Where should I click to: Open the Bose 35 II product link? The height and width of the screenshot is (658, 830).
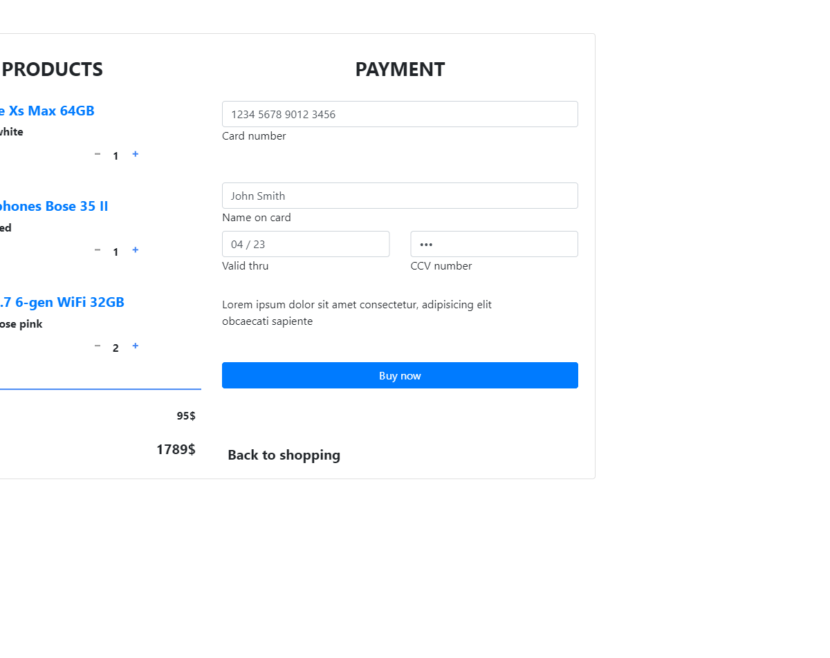pyautogui.click(x=54, y=206)
